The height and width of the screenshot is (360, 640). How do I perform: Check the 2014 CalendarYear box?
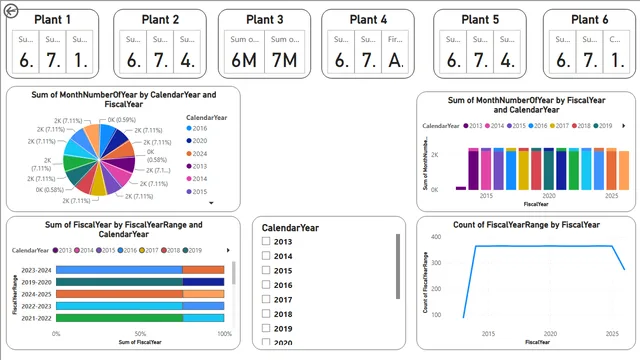click(266, 256)
